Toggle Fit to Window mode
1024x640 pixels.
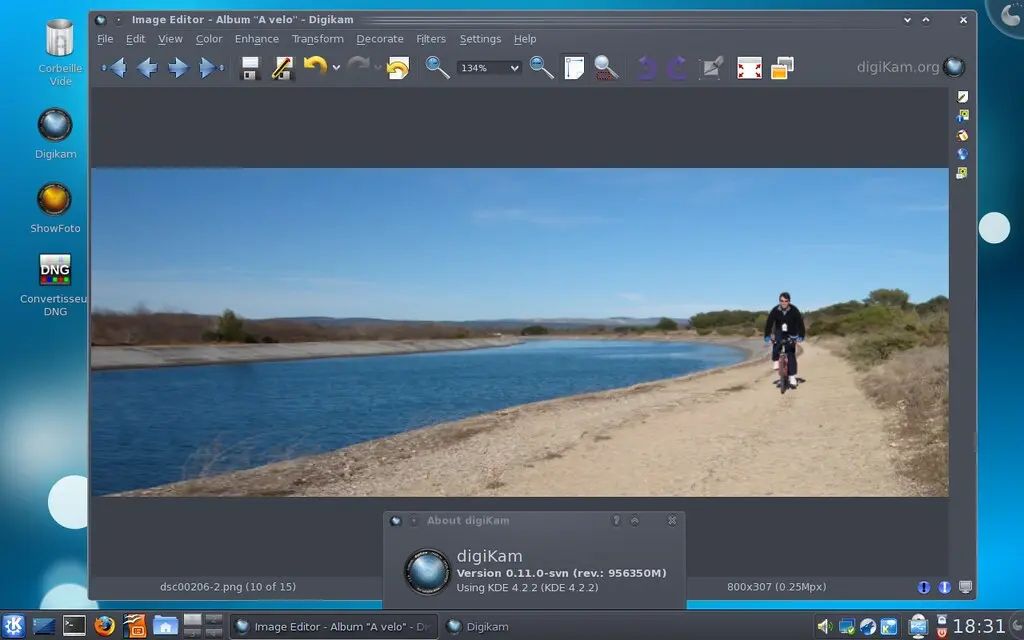click(574, 67)
